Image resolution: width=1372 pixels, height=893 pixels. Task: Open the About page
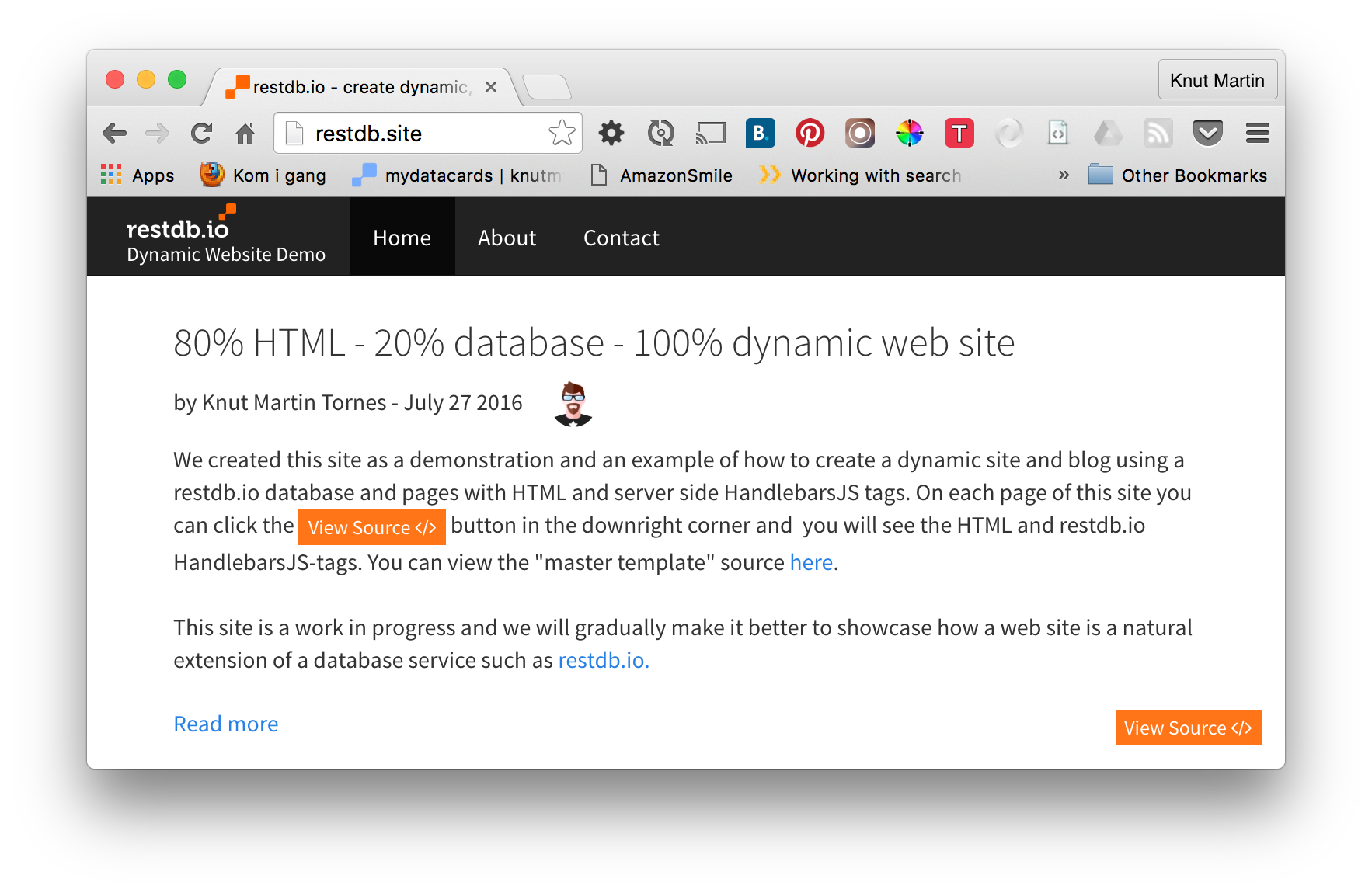coord(507,238)
